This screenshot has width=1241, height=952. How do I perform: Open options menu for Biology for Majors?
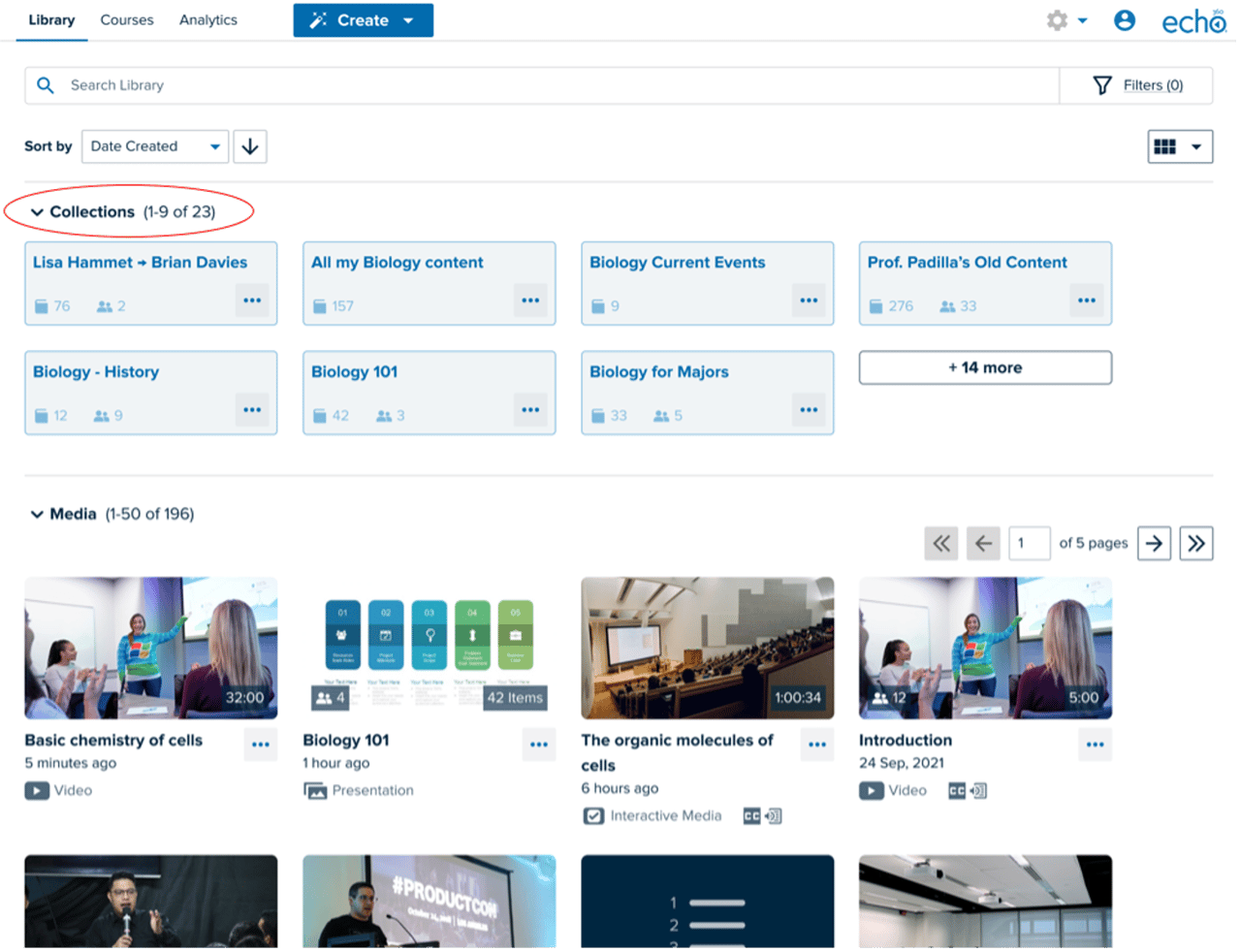click(x=809, y=410)
